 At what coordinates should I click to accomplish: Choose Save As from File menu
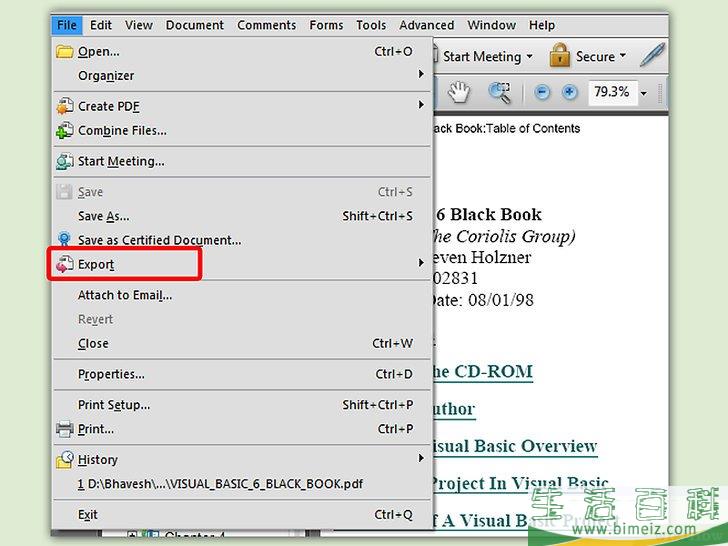click(103, 216)
